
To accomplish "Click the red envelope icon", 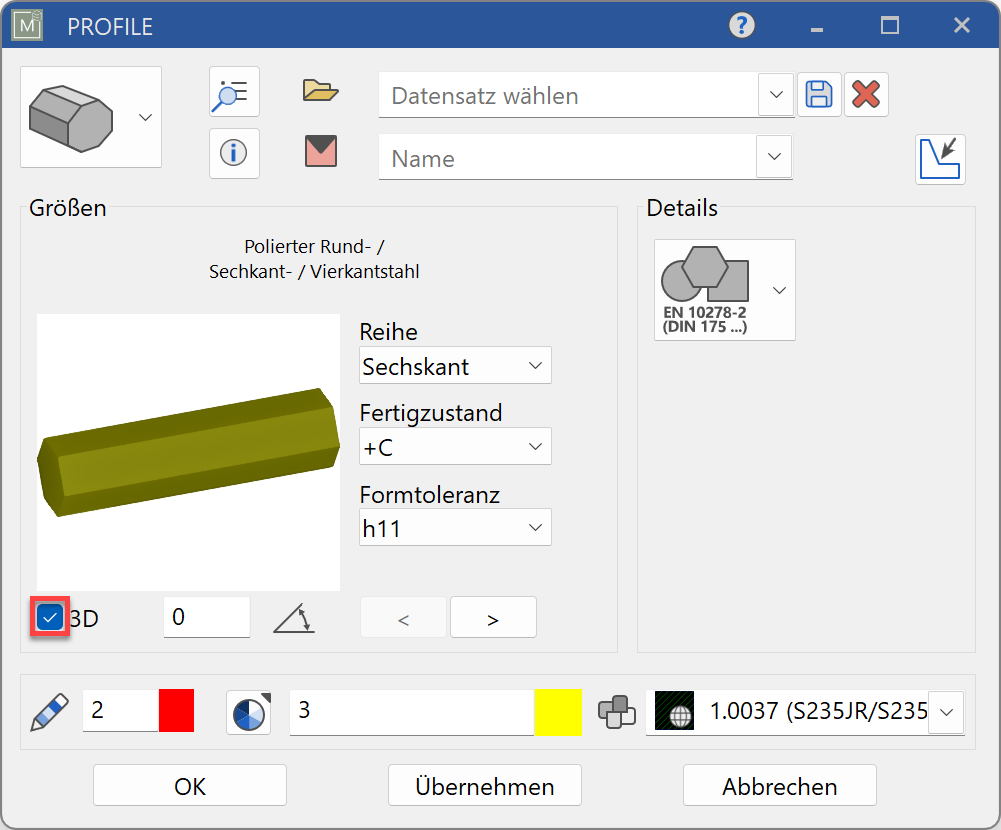I will point(320,153).
